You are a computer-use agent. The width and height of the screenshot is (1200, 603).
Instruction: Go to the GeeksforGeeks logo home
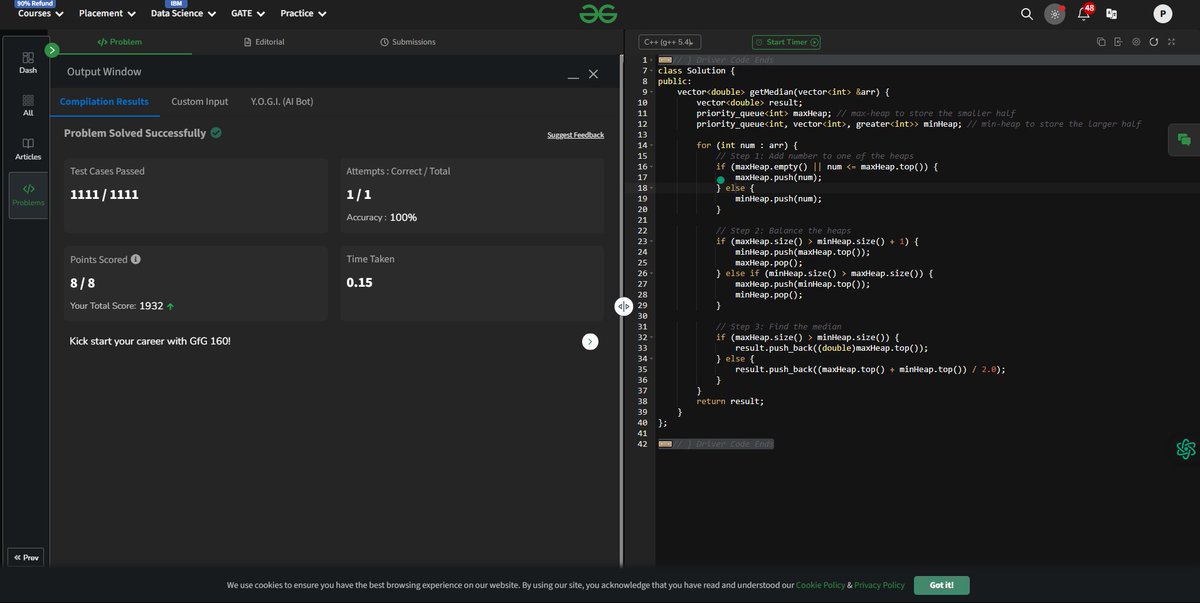[x=598, y=13]
